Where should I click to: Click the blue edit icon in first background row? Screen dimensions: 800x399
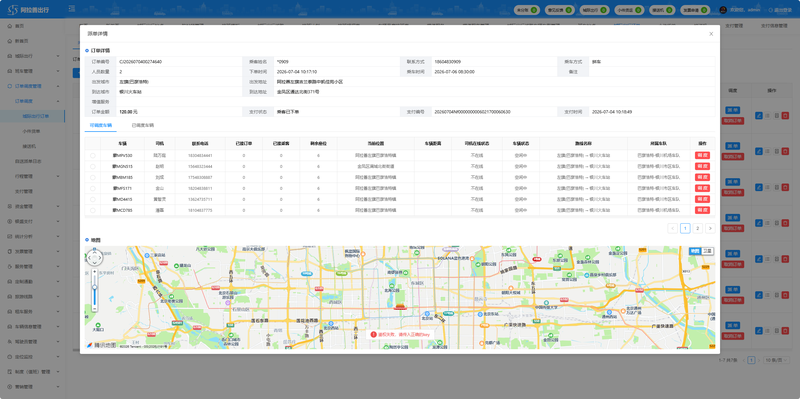tap(759, 116)
